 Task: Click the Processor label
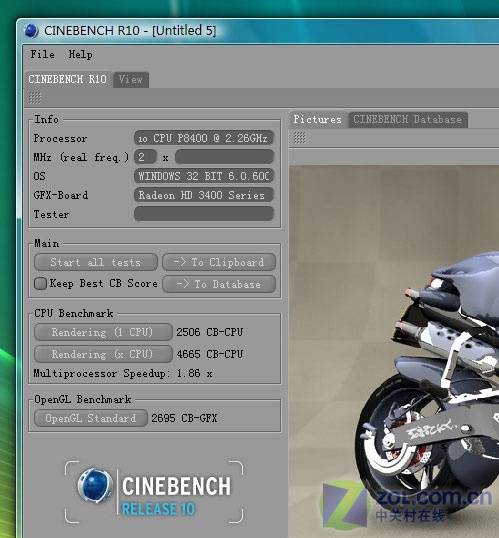(x=60, y=139)
